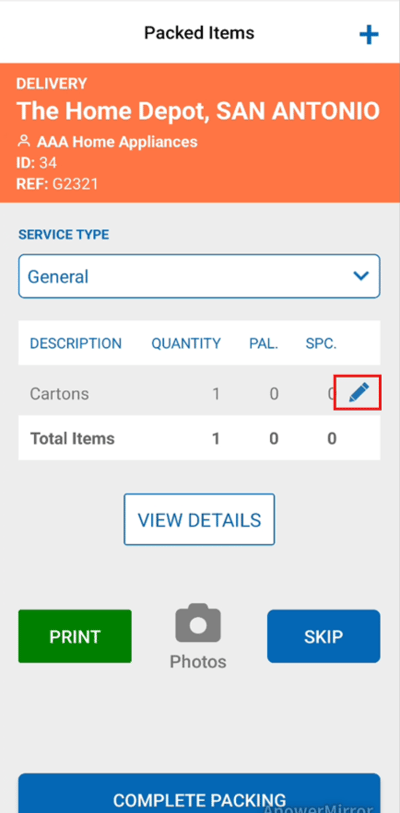Tap the Cartons item description

click(x=59, y=394)
